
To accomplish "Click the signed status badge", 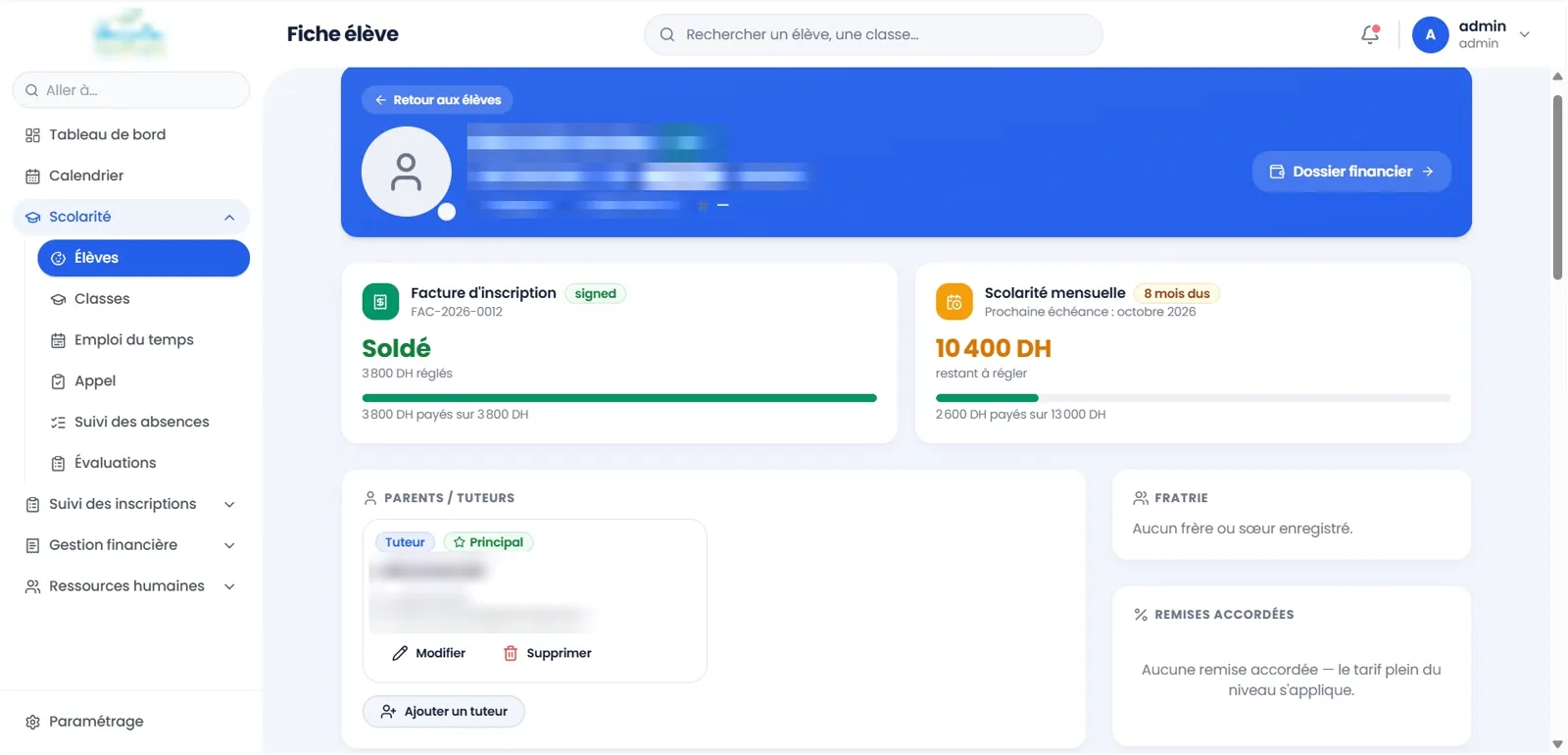I will point(596,293).
